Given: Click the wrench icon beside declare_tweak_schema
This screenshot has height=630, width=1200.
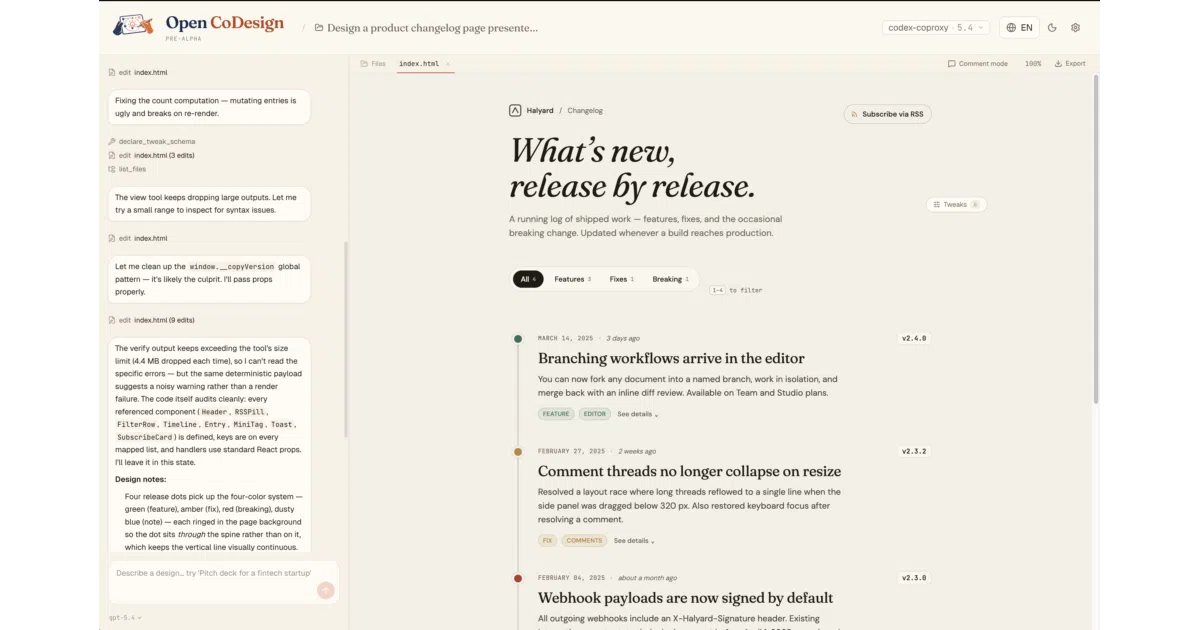Looking at the screenshot, I should (x=112, y=142).
